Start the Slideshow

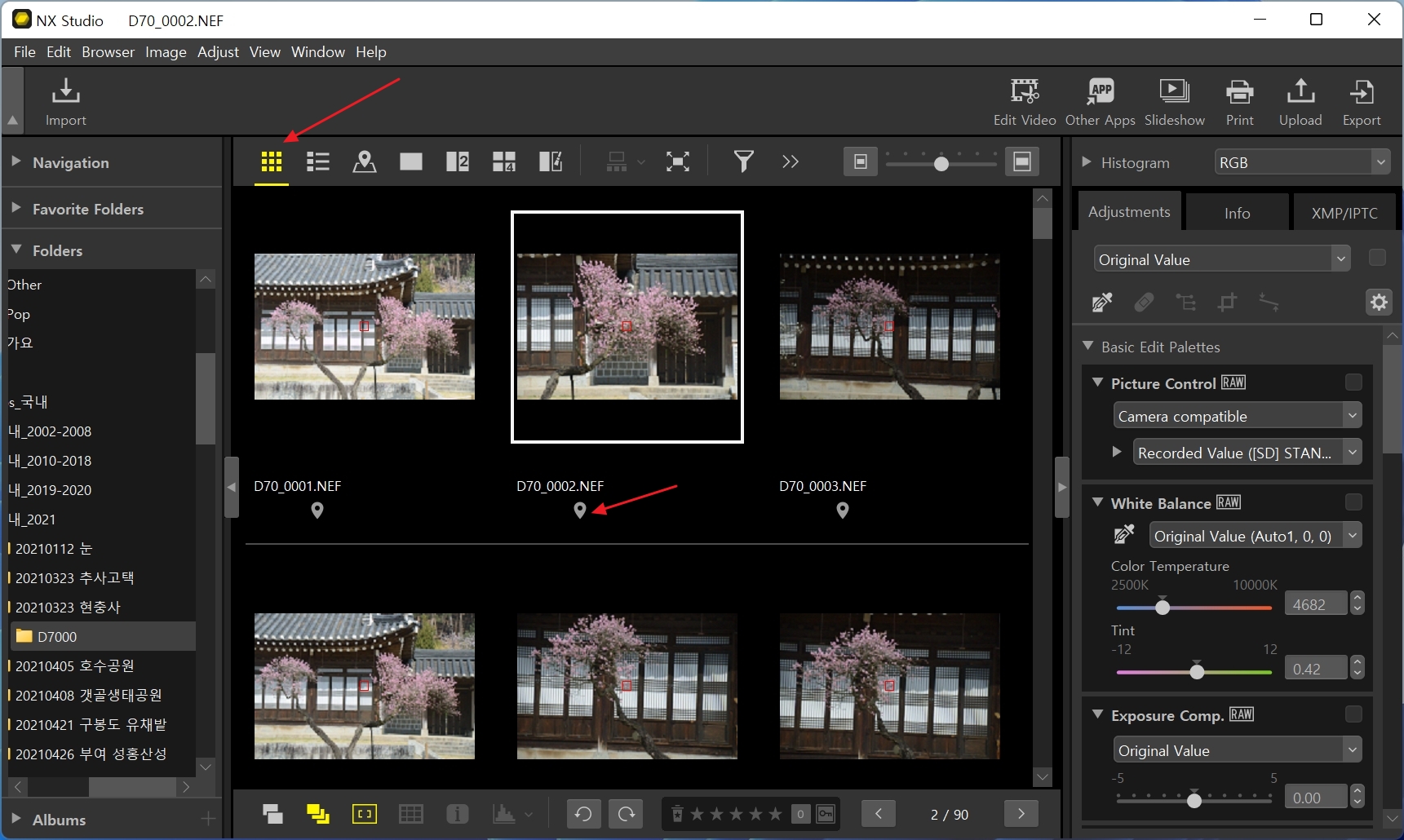(1174, 101)
